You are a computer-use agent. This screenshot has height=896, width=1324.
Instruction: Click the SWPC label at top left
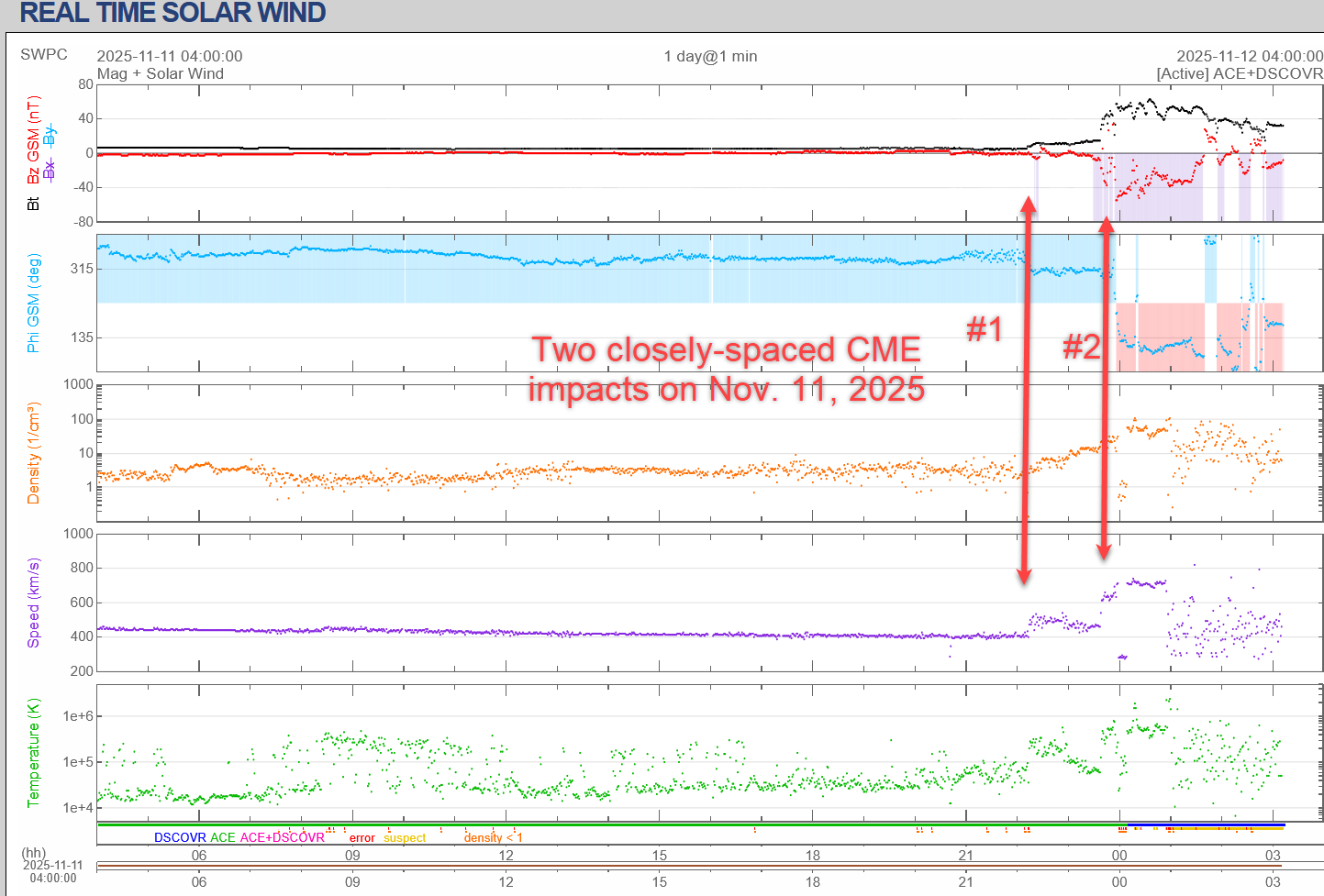[44, 54]
